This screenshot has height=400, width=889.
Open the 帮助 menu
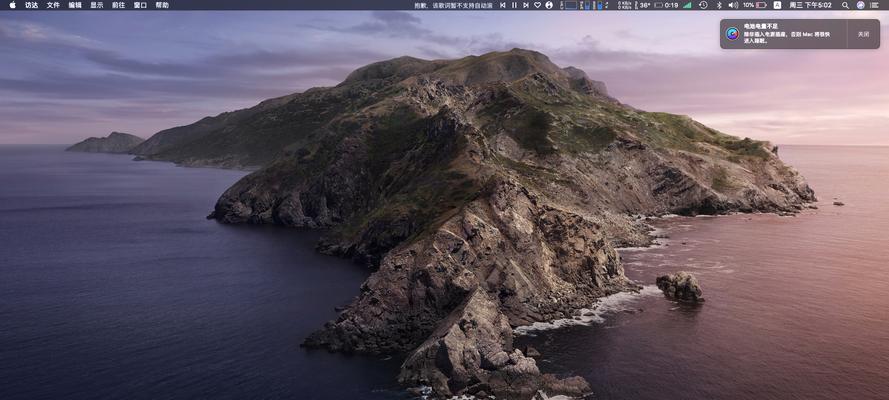162,5
